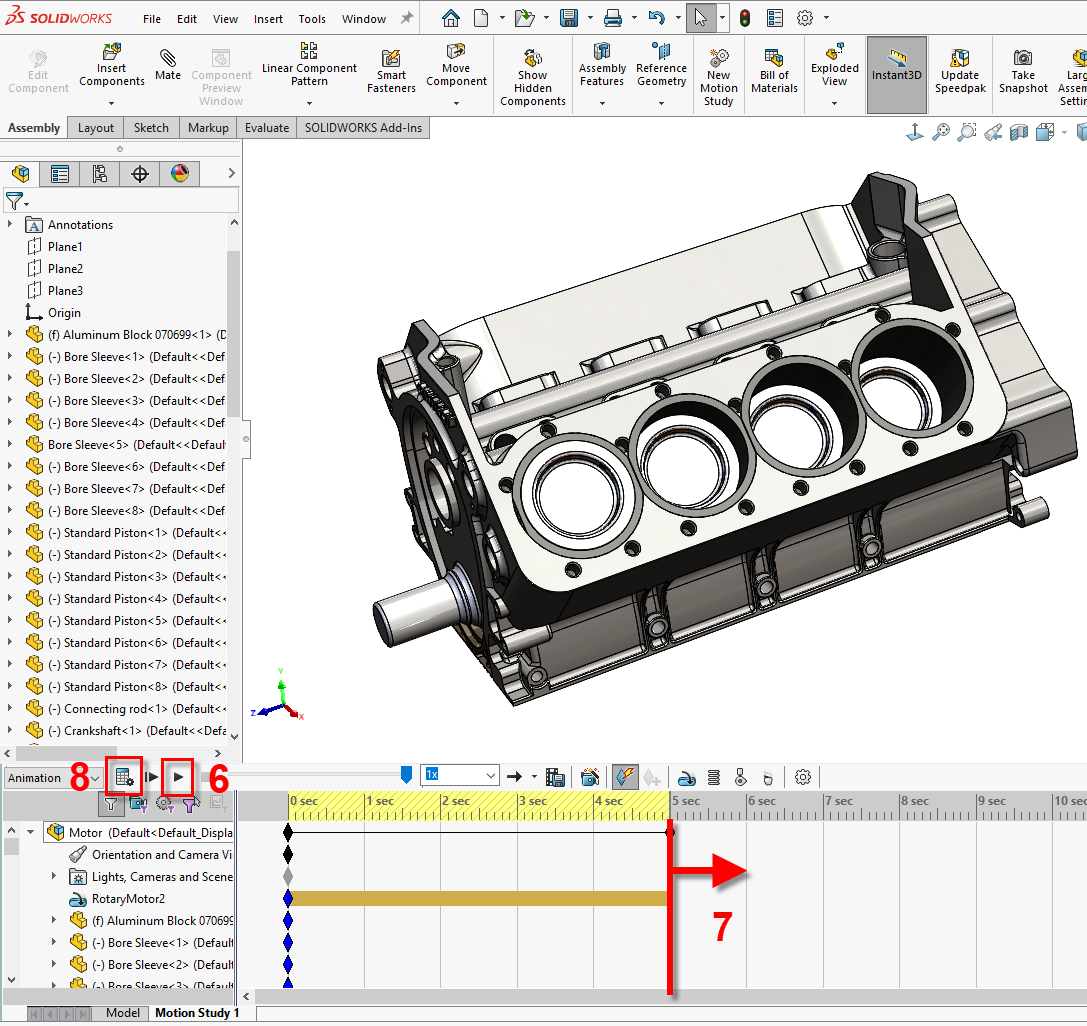Screen dimensions: 1087x1026
Task: Toggle the Filter Selected button in motion tree
Action: [191, 804]
